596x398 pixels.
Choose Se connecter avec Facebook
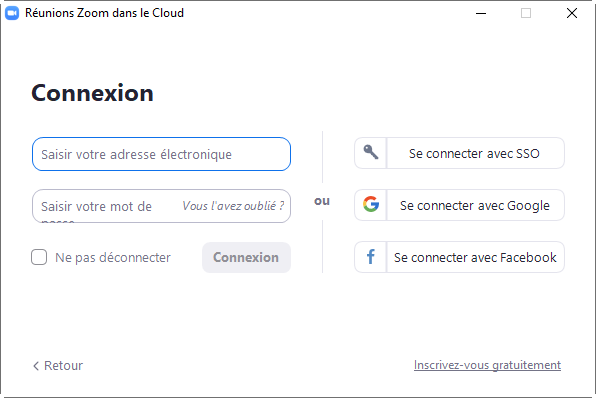(x=460, y=257)
